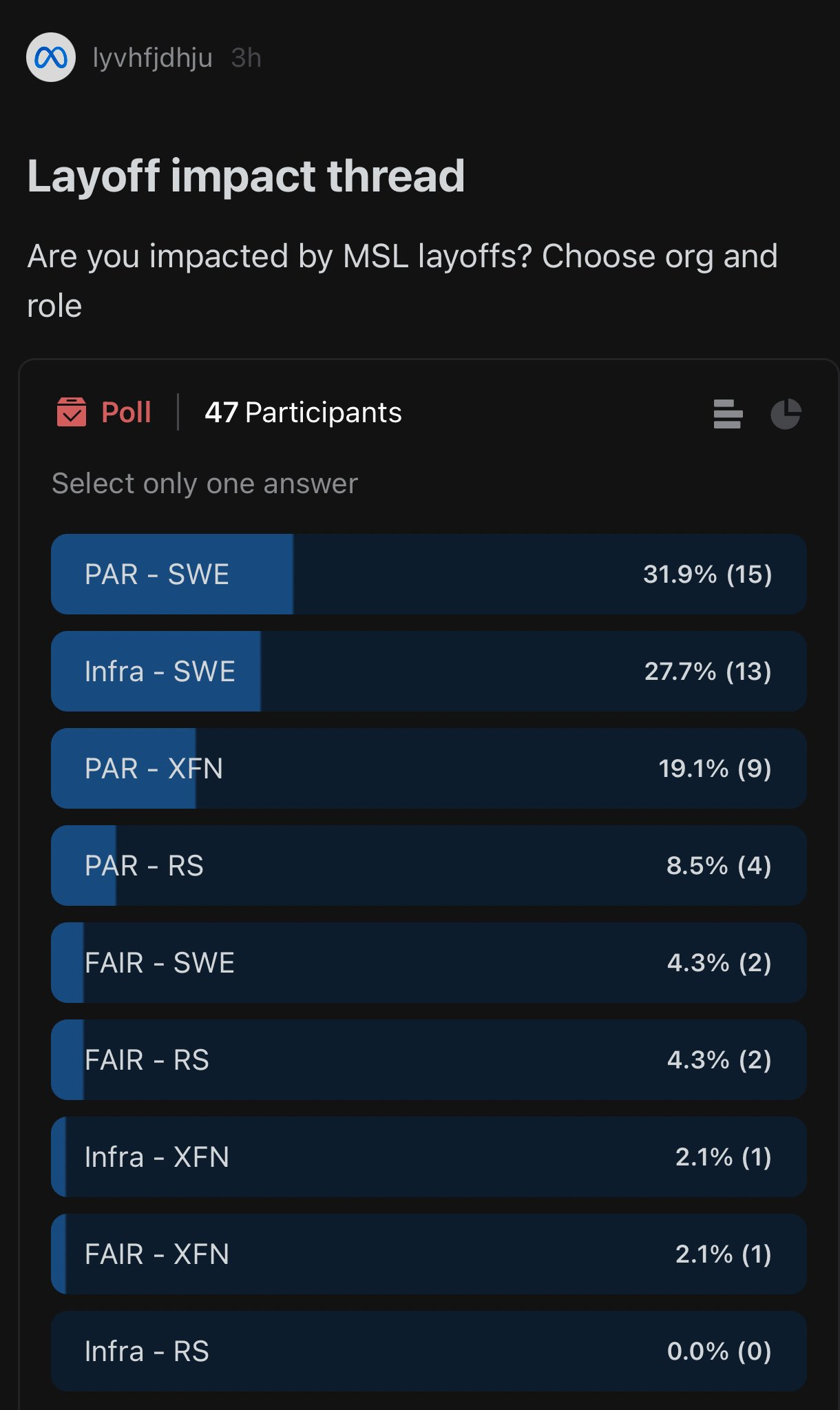This screenshot has height=1410, width=840.
Task: Pick the Infra - XFN option
Action: coord(428,1157)
